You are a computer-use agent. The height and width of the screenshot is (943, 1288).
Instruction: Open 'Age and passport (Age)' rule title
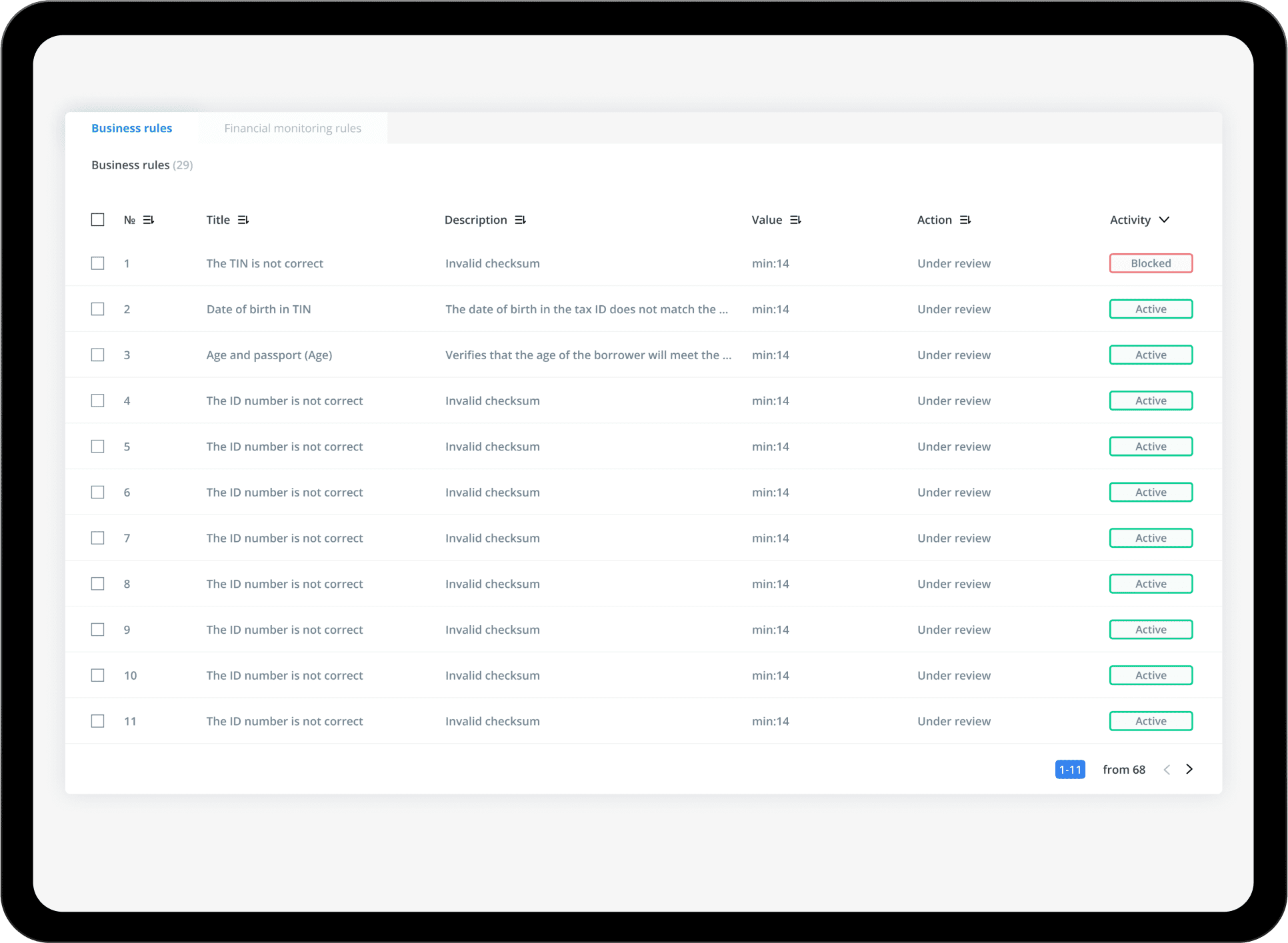(x=269, y=355)
